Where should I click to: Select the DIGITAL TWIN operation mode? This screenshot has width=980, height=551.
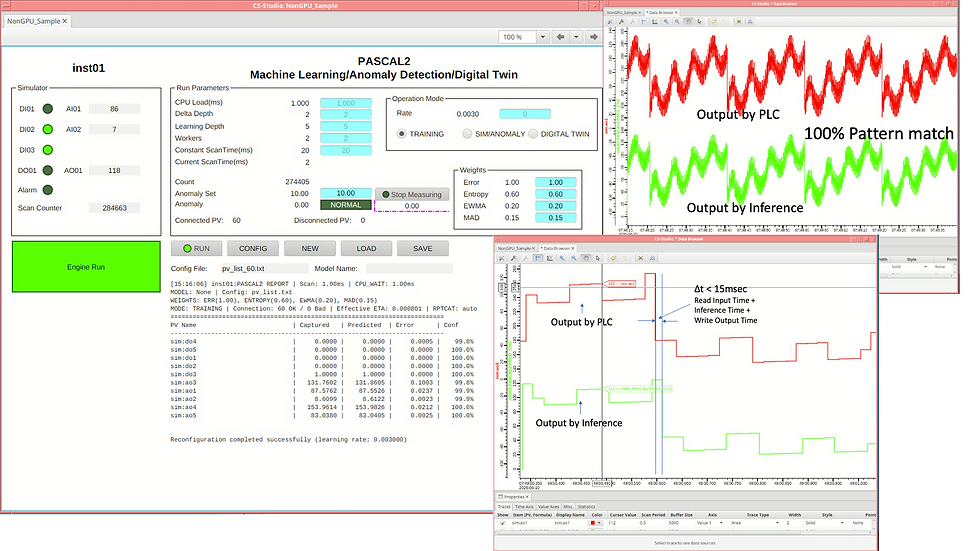point(533,134)
